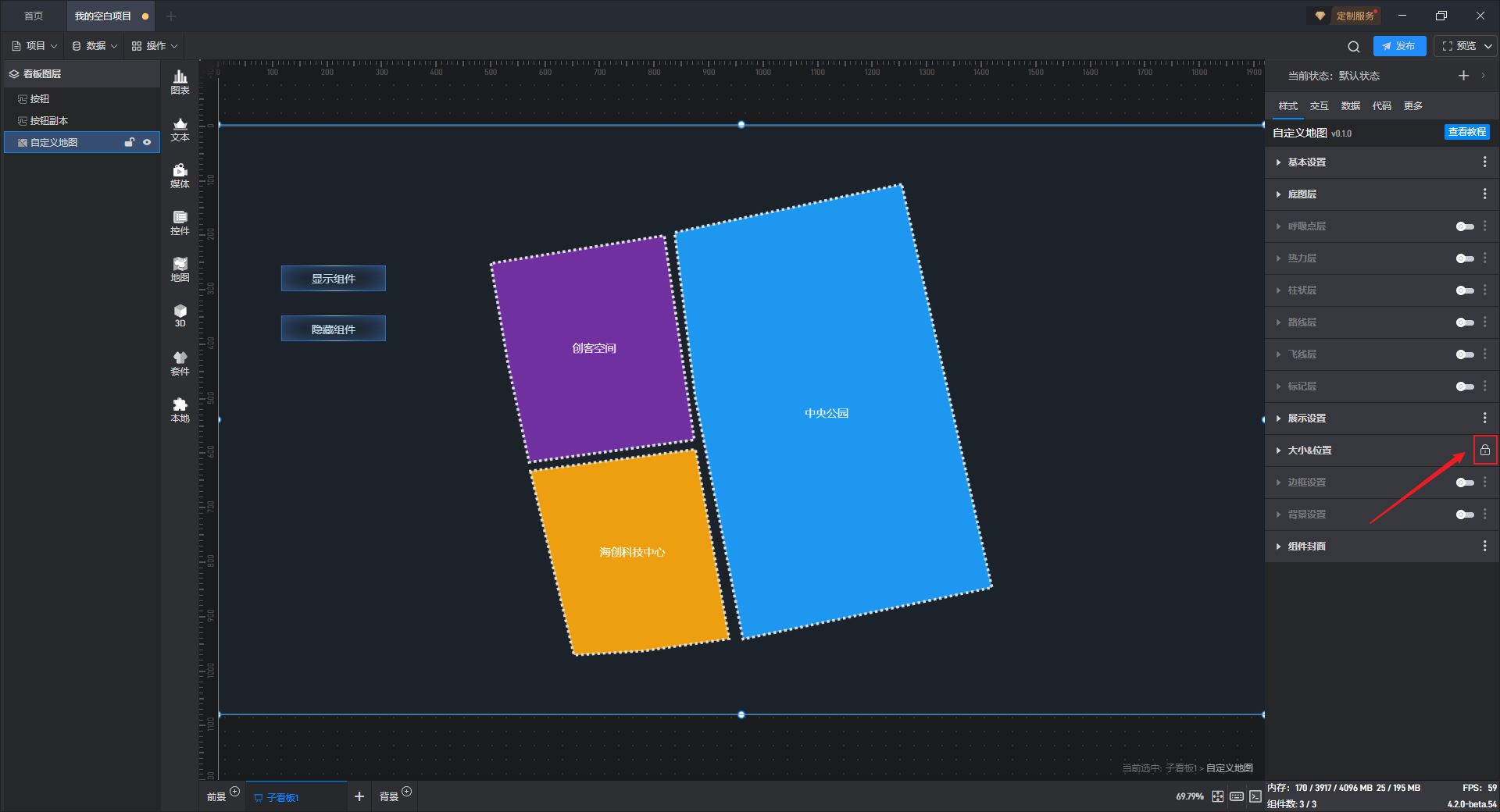The height and width of the screenshot is (812, 1500).
Task: Select the 媒体 media components icon
Action: coord(180,176)
